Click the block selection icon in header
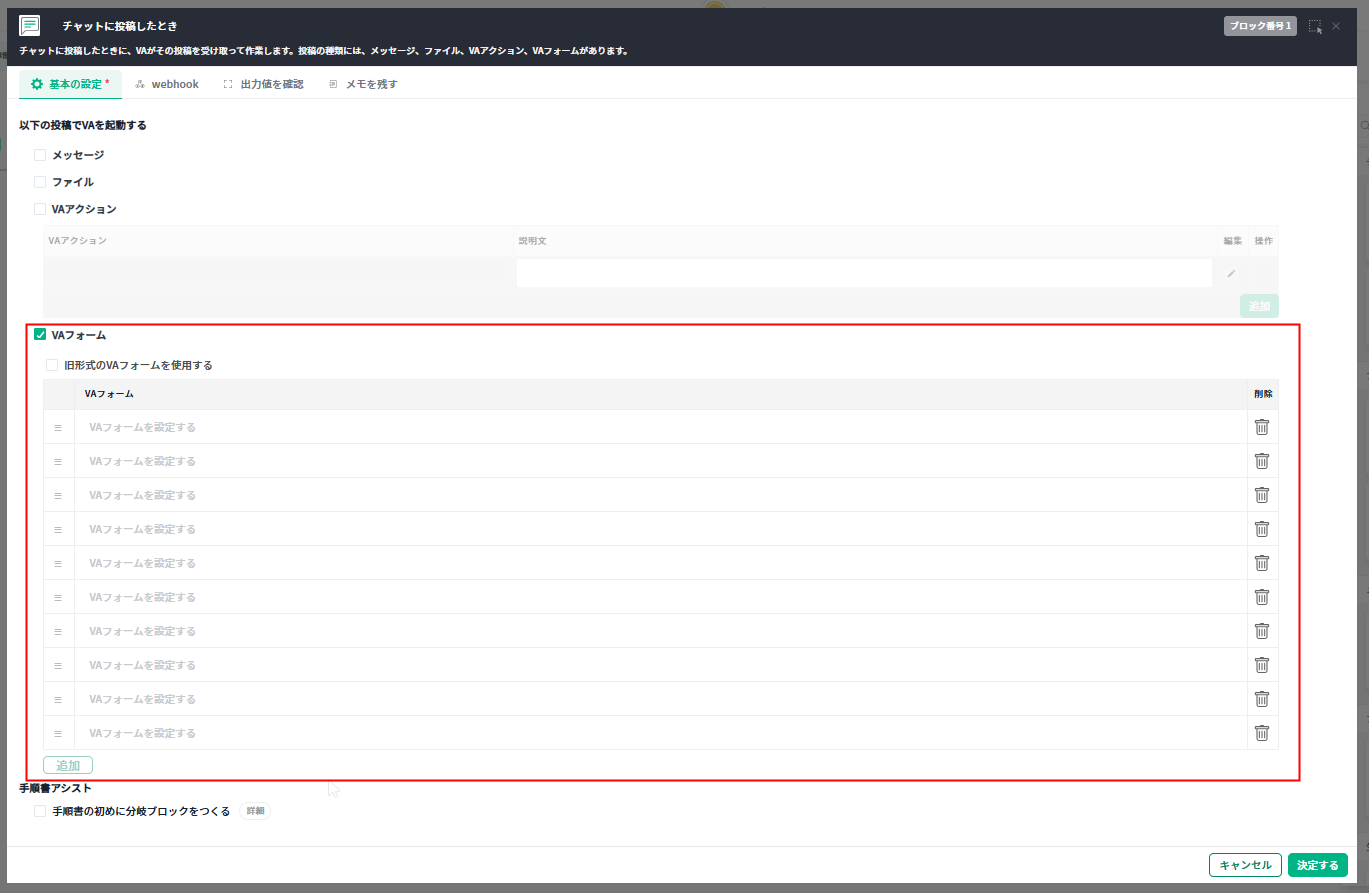 click(x=1315, y=27)
